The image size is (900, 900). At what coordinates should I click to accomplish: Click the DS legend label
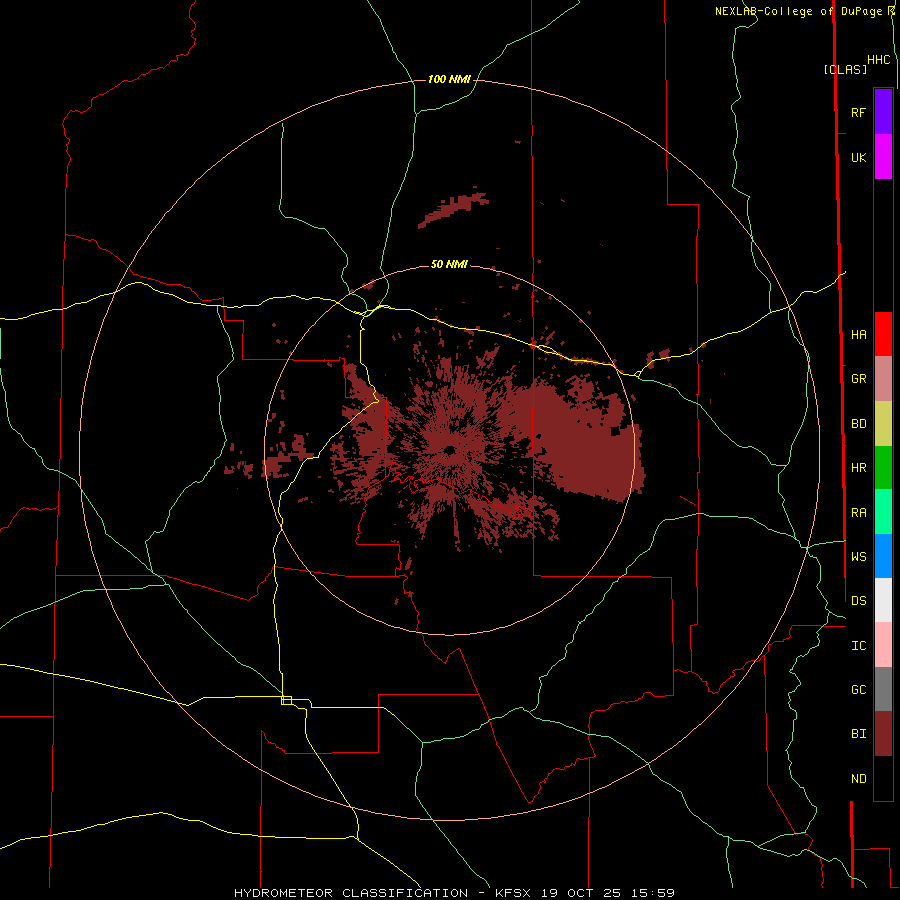pyautogui.click(x=859, y=601)
